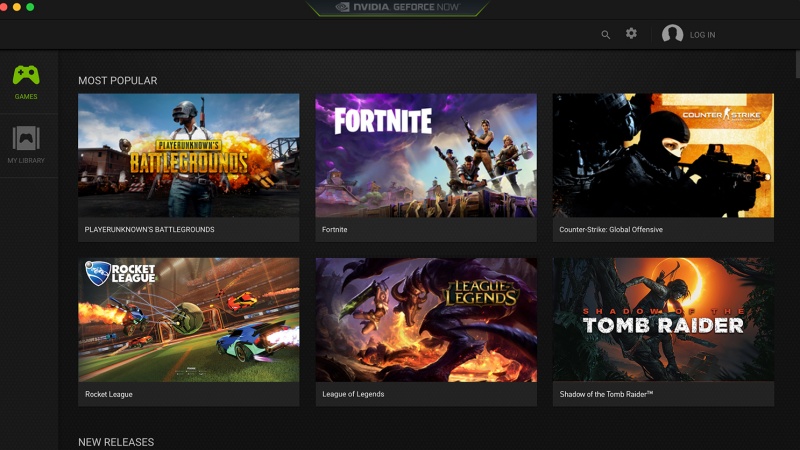Screen dimensions: 800x450
Task: Open the My Library icon
Action: click(26, 138)
